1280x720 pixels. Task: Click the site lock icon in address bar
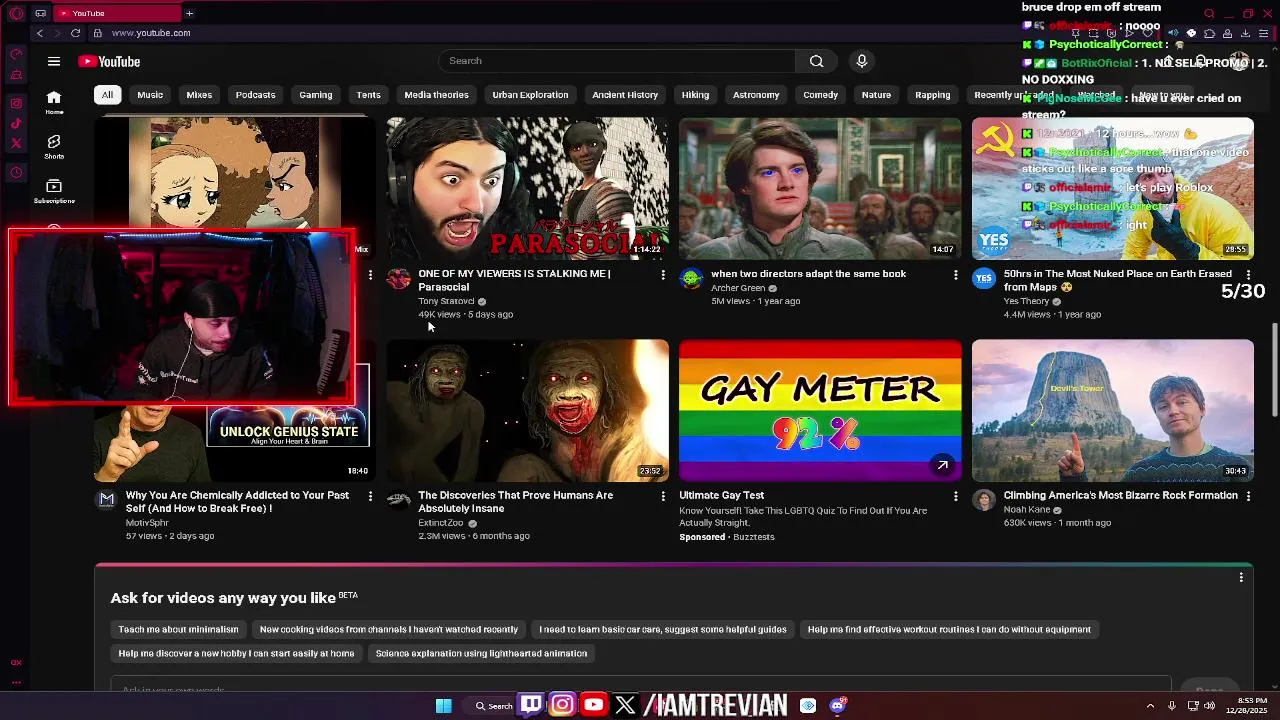click(99, 33)
